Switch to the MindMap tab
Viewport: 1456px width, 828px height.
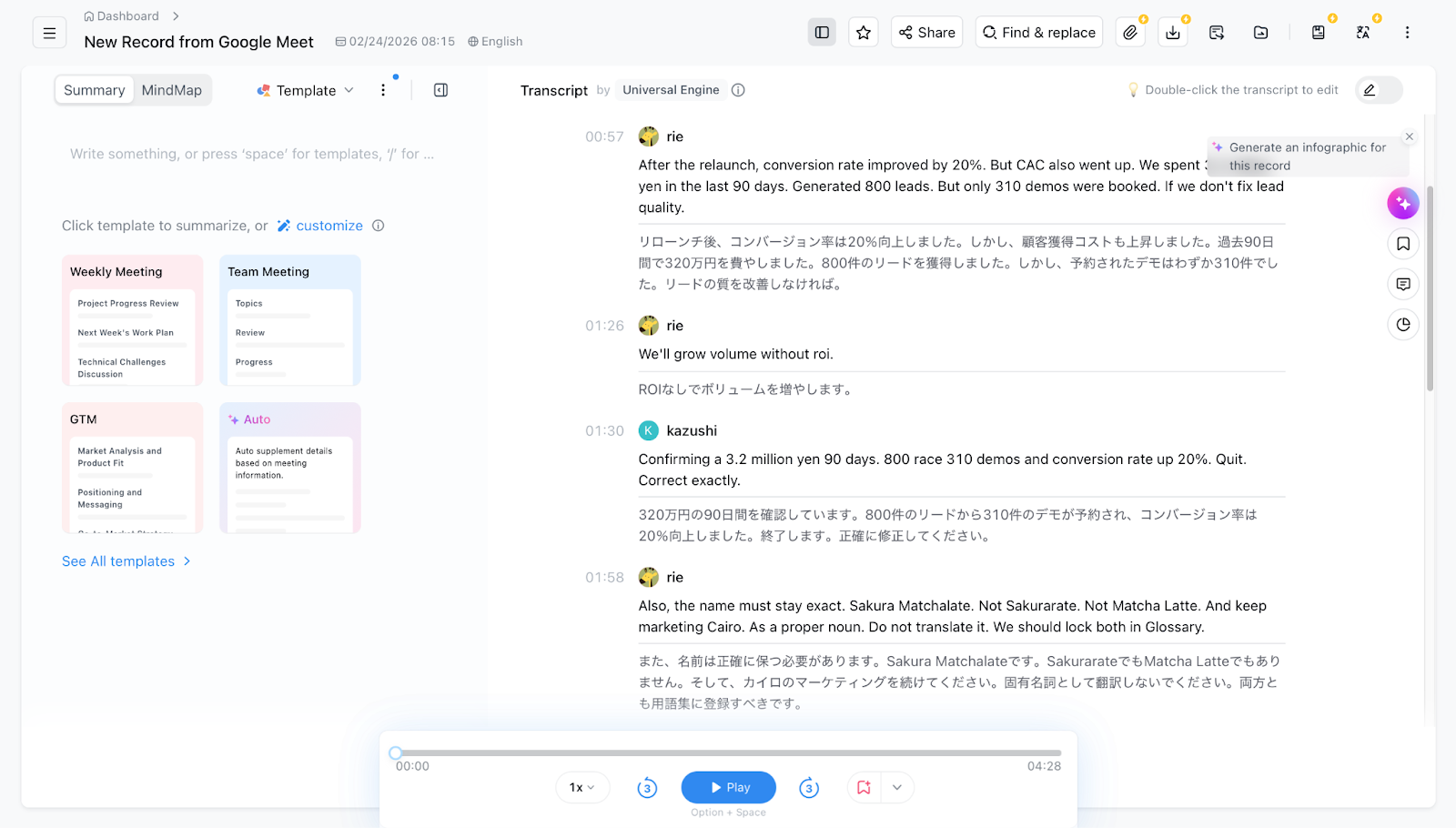pos(171,90)
